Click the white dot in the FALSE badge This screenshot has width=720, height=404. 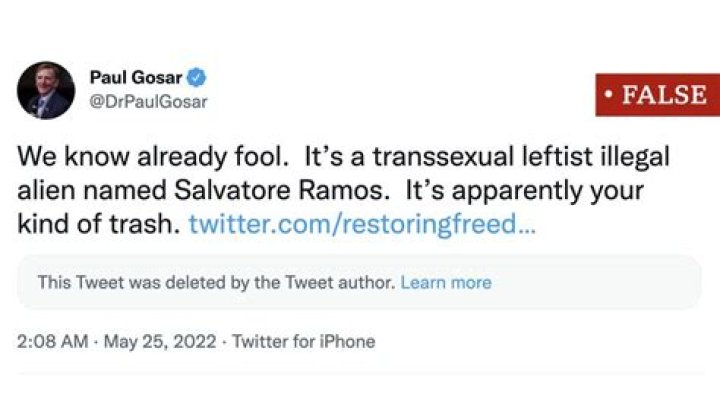pyautogui.click(x=608, y=97)
